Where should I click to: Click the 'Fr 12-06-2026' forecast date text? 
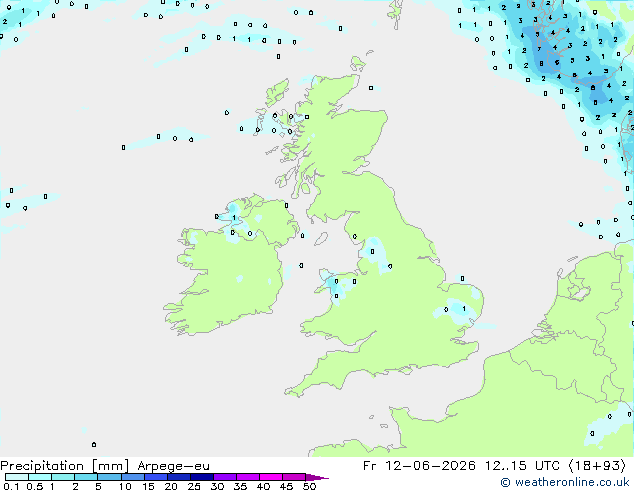(419, 466)
